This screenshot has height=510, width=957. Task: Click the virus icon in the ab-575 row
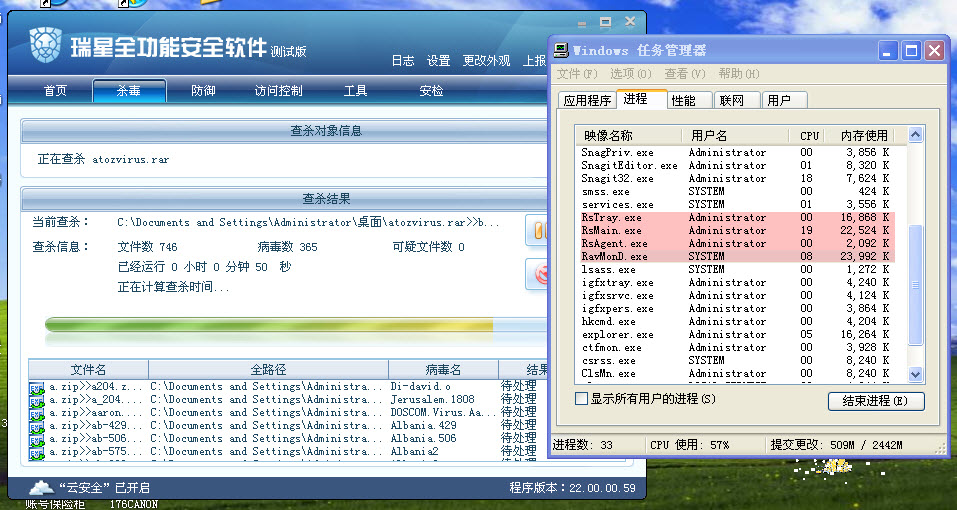(x=37, y=453)
